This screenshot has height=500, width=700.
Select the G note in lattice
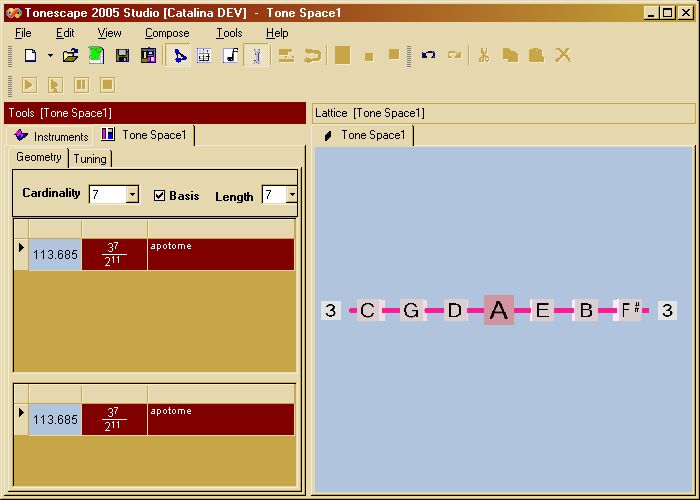pos(411,310)
